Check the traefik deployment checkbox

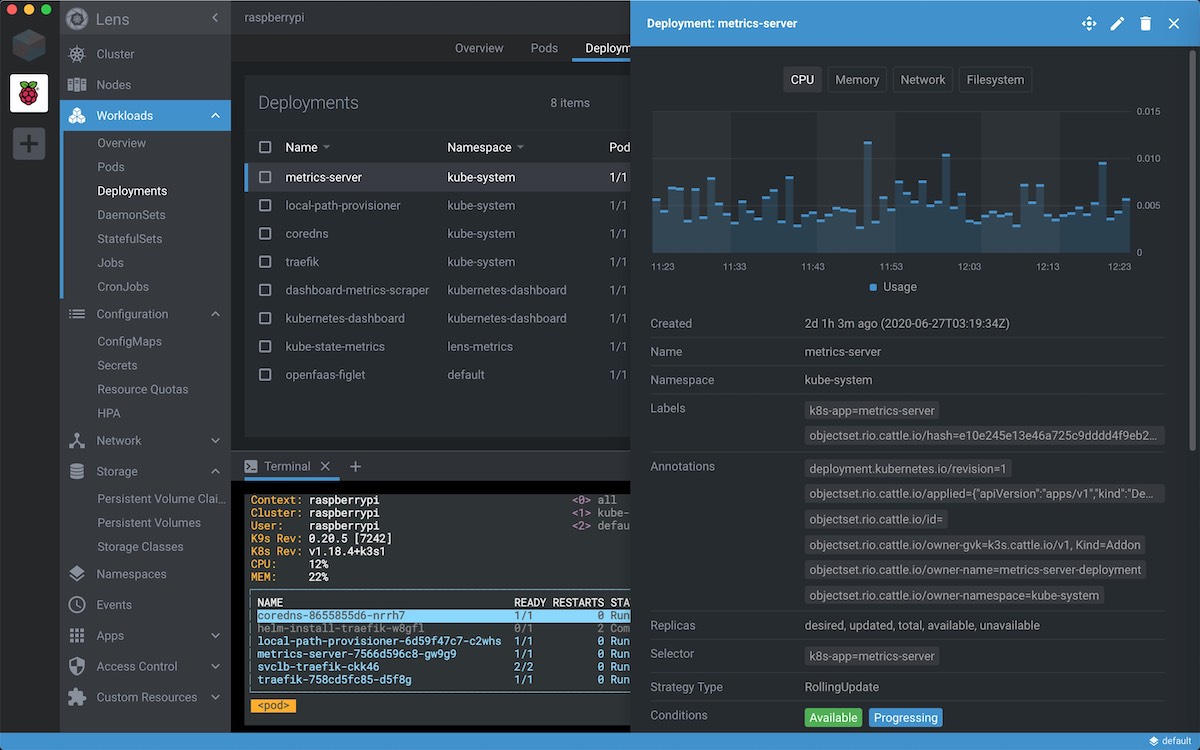tap(265, 262)
